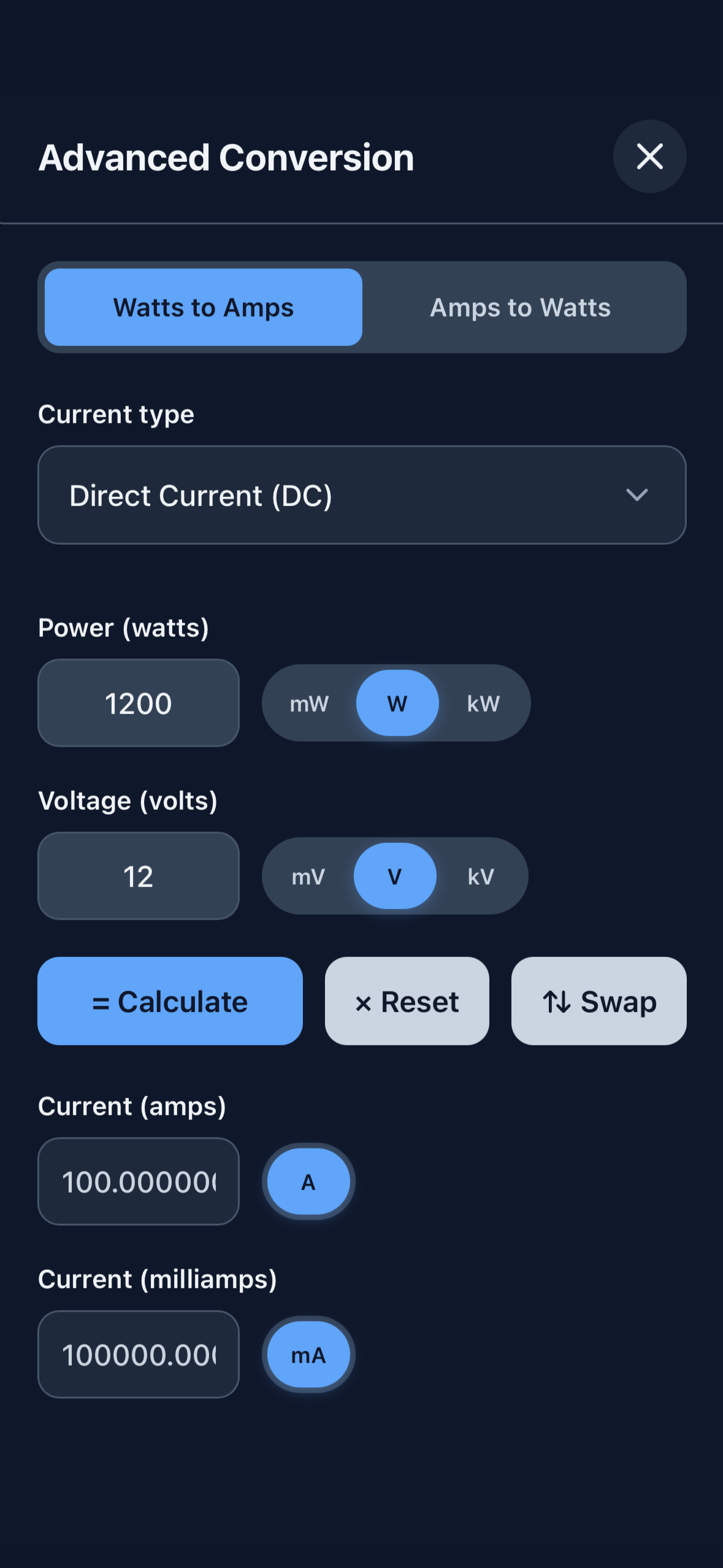Screen dimensions: 723x1568
Task: Select mW as the power unit
Action: coord(308,704)
